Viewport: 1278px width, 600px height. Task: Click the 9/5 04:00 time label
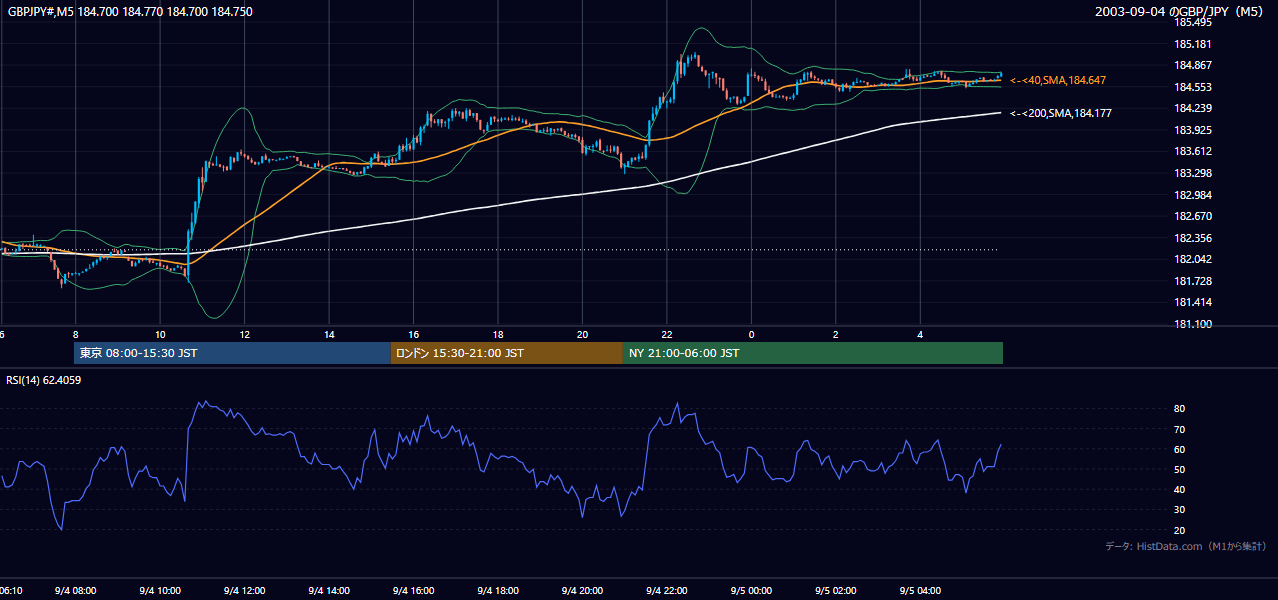tap(921, 591)
